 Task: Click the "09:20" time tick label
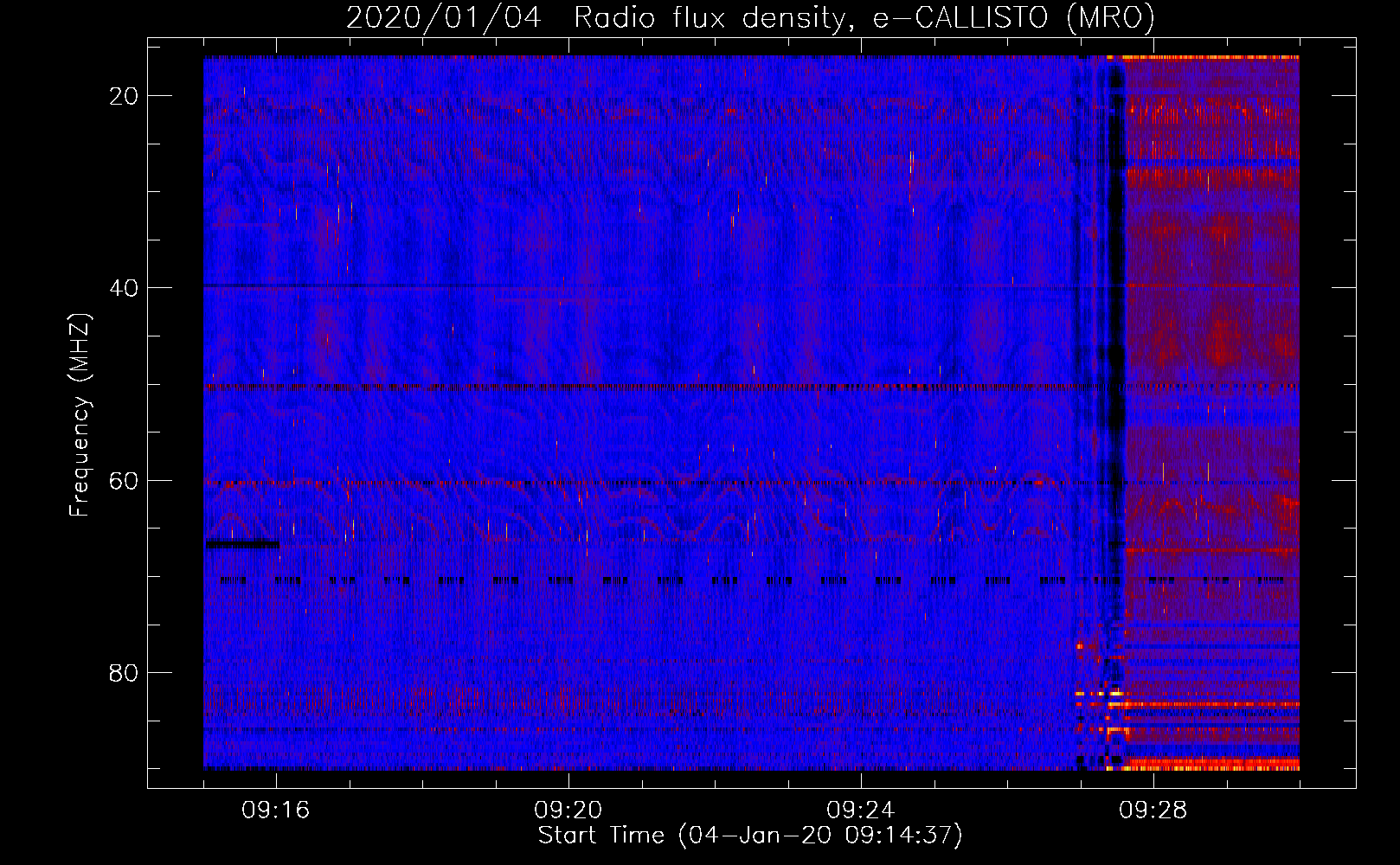pyautogui.click(x=568, y=811)
